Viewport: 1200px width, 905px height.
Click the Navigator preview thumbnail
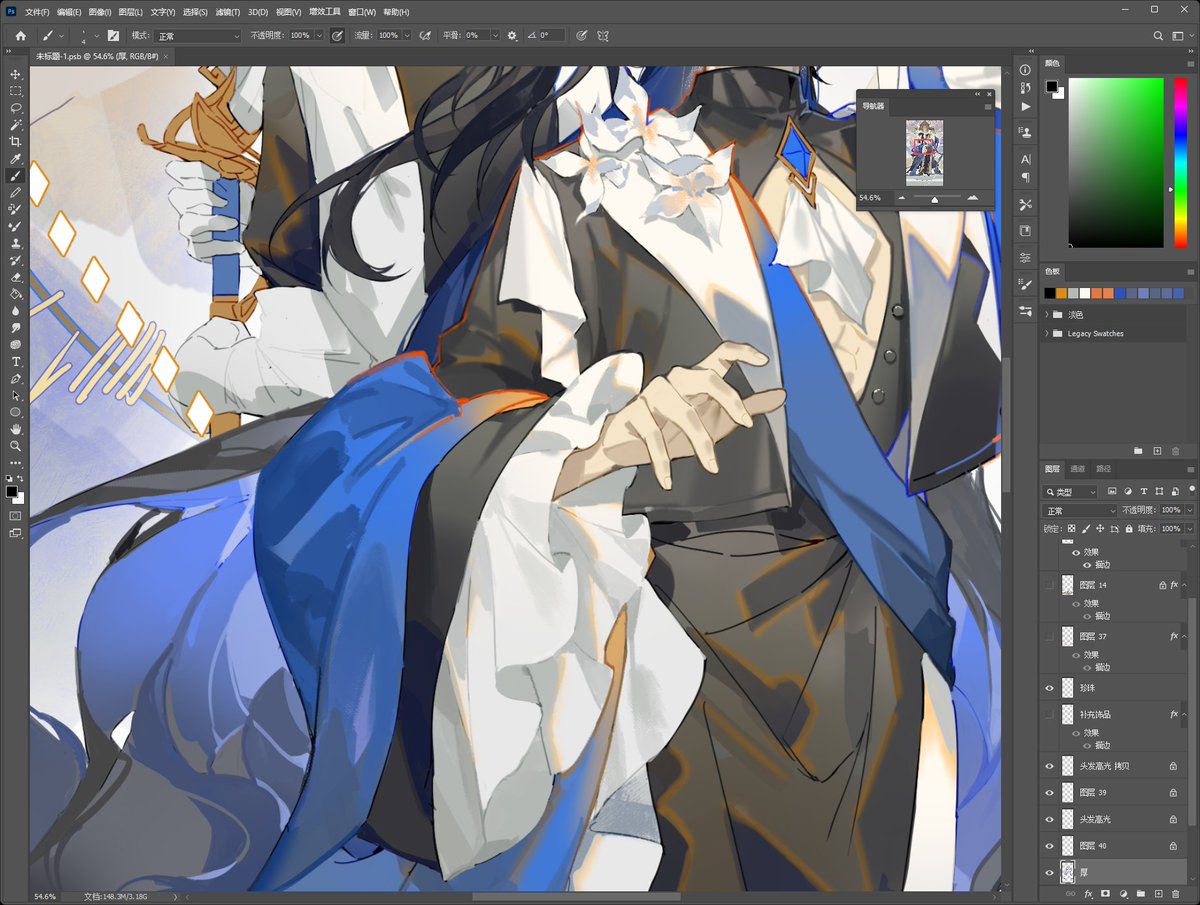pyautogui.click(x=924, y=153)
